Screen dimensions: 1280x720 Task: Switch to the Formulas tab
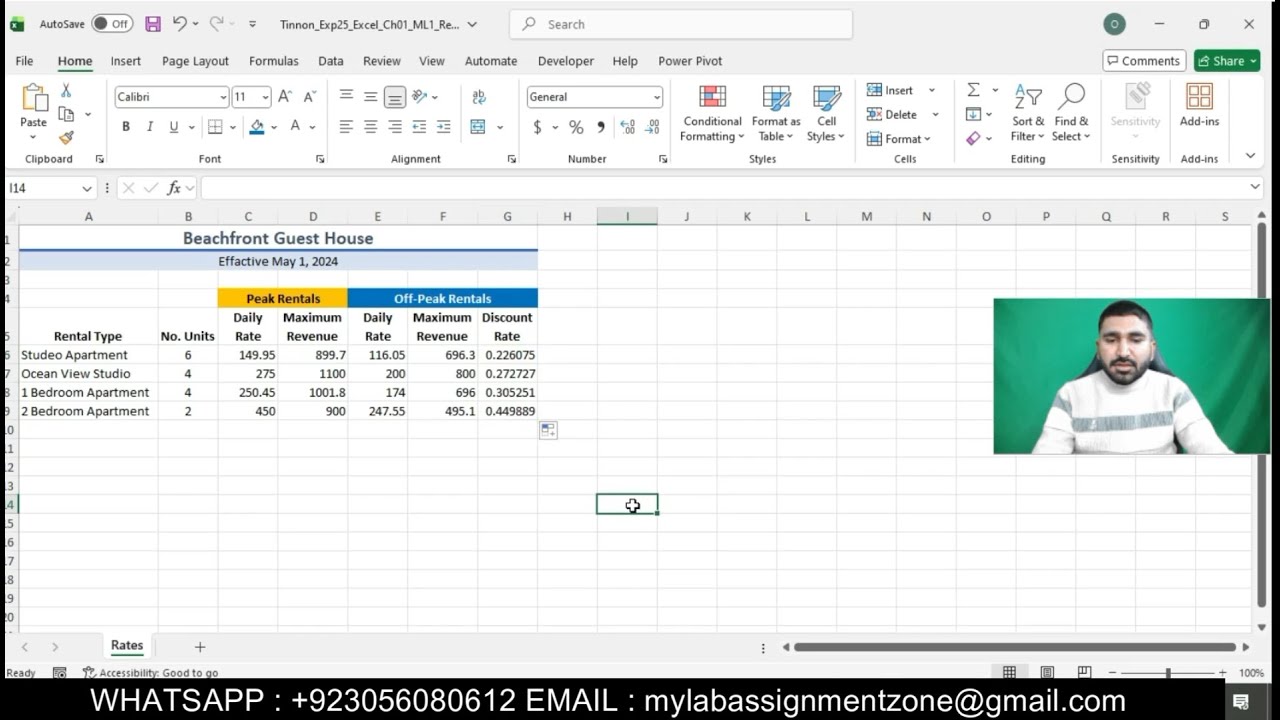(274, 61)
